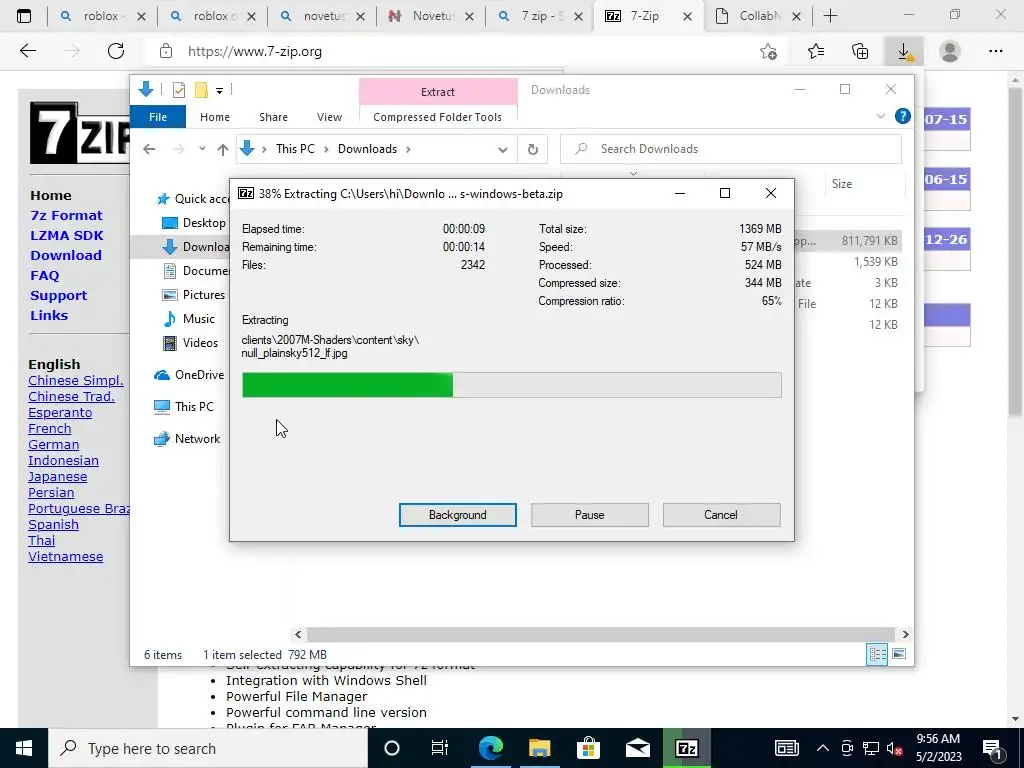Viewport: 1024px width, 768px height.
Task: Open Windows Start menu
Action: 24,748
